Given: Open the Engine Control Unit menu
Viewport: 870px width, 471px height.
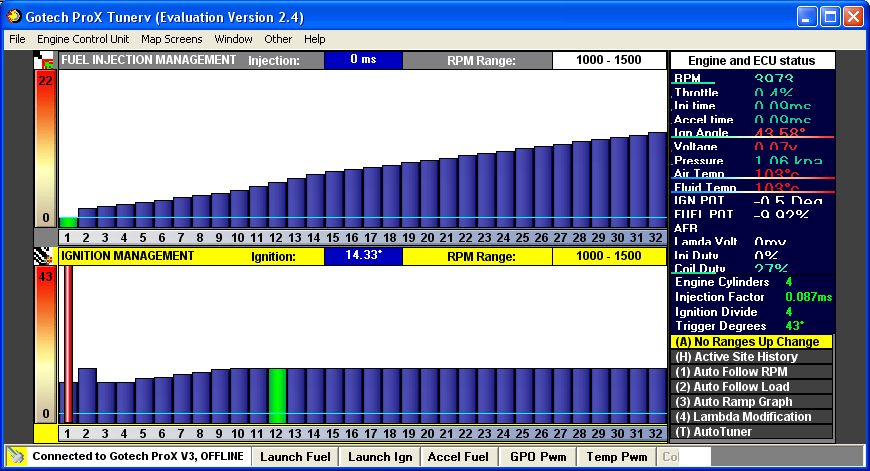Looking at the screenshot, I should click(83, 39).
